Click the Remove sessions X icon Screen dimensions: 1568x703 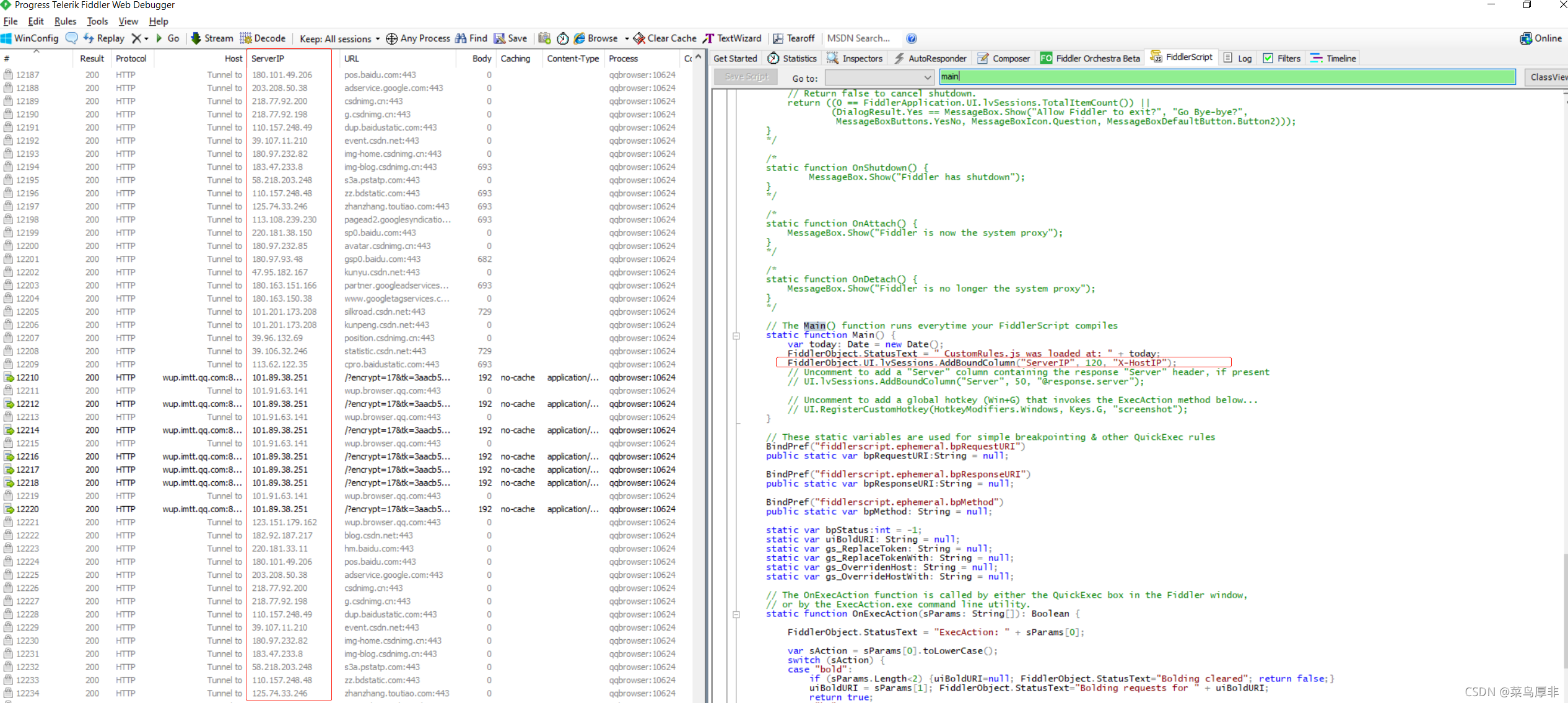(136, 38)
